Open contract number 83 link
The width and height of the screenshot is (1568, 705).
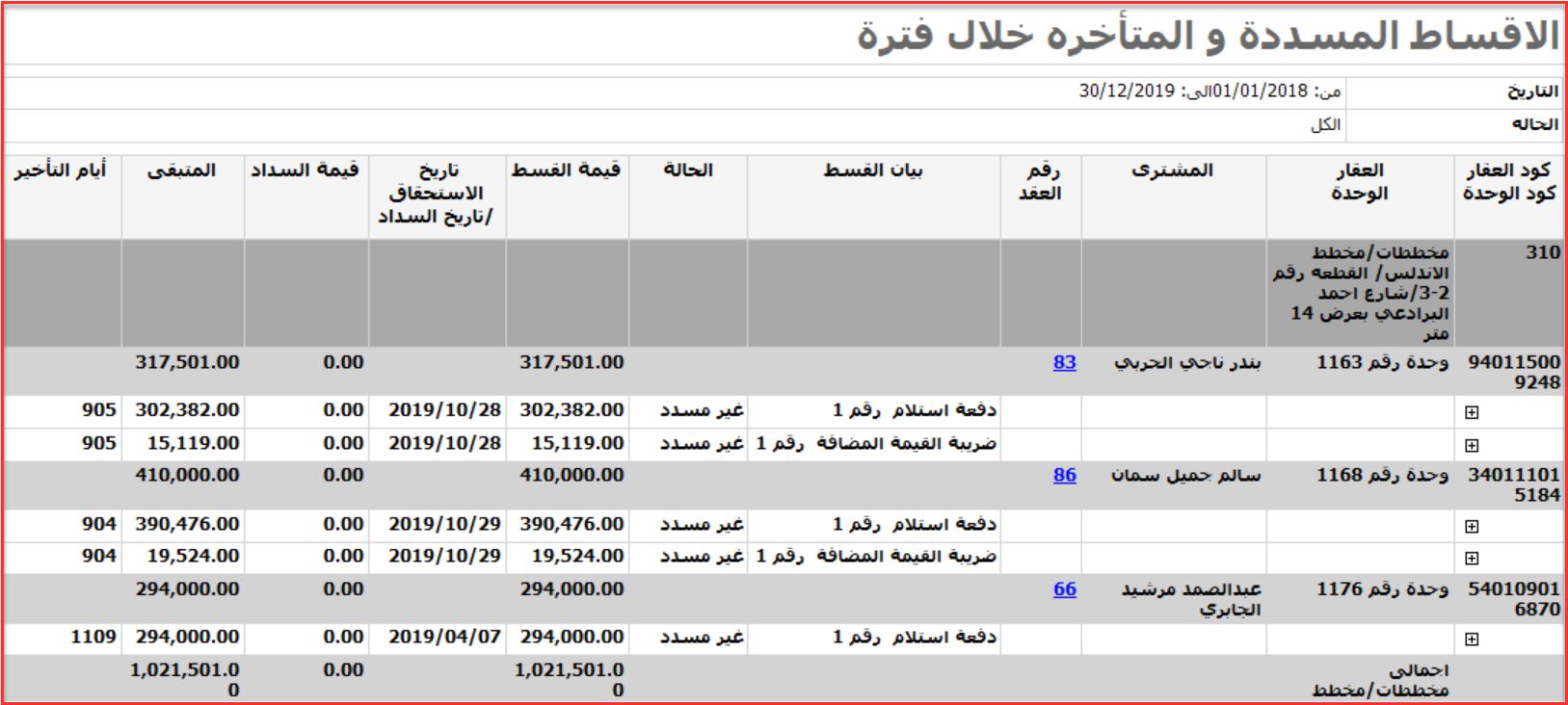point(1064,363)
